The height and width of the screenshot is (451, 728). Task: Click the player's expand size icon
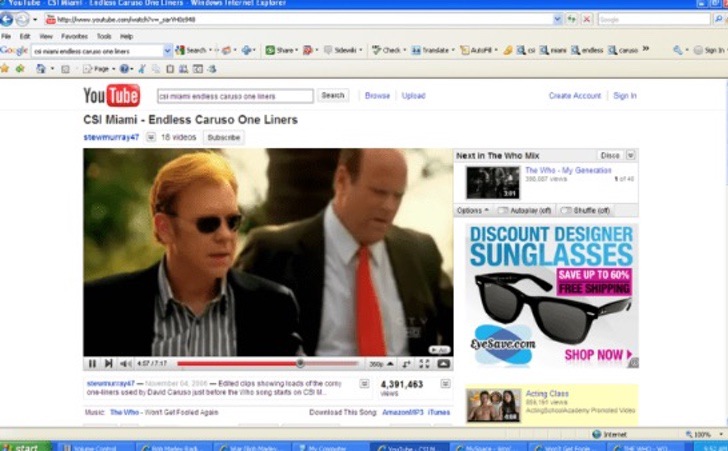tap(406, 364)
